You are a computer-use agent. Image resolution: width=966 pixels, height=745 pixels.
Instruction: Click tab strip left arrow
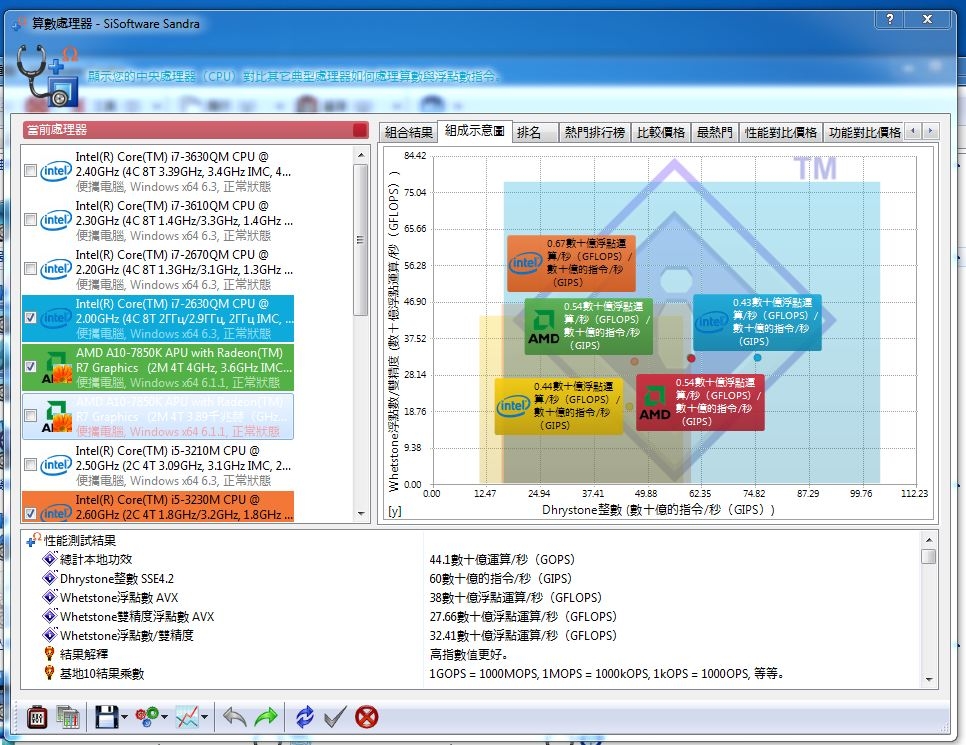coord(913,131)
